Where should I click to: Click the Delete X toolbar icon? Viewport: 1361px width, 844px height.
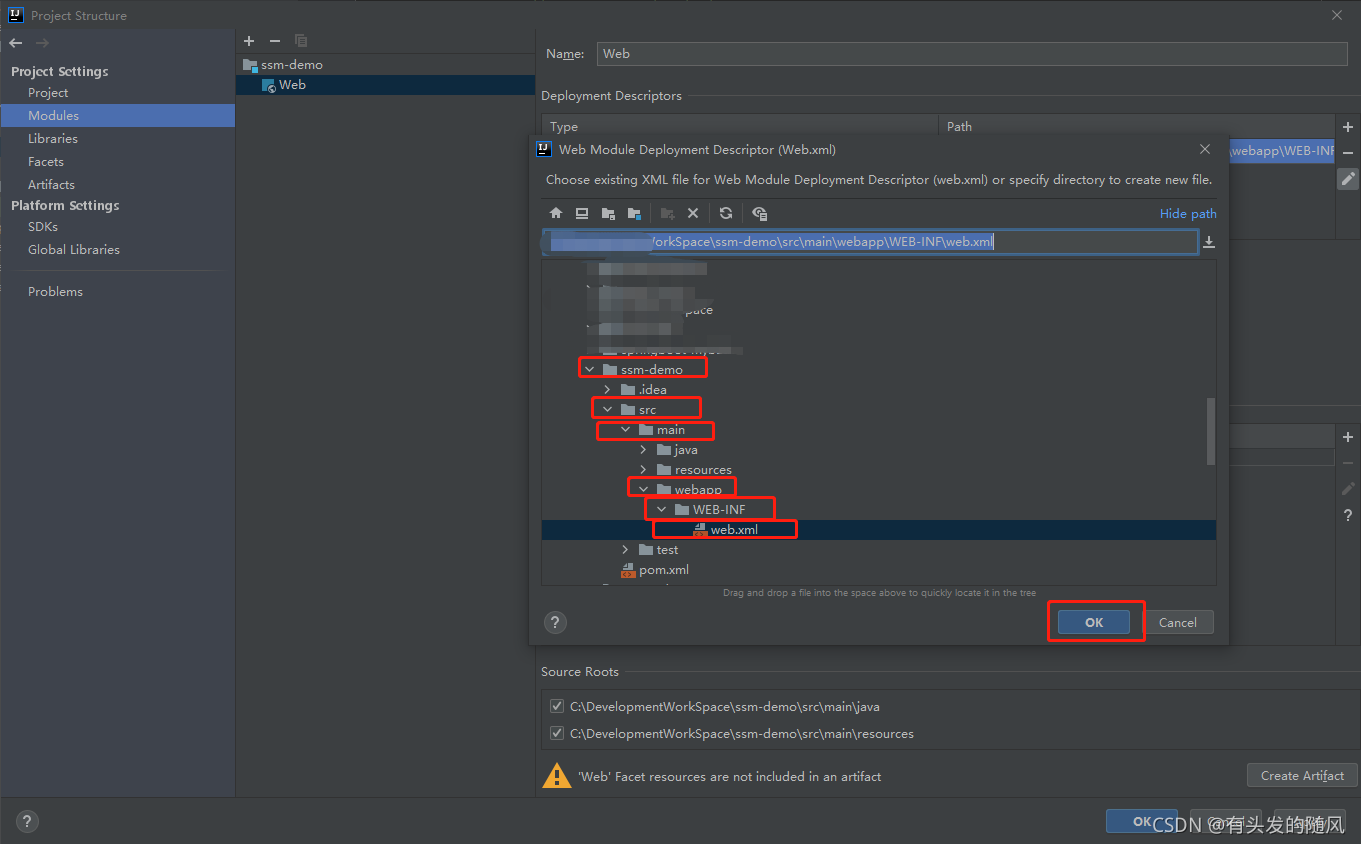coord(693,213)
